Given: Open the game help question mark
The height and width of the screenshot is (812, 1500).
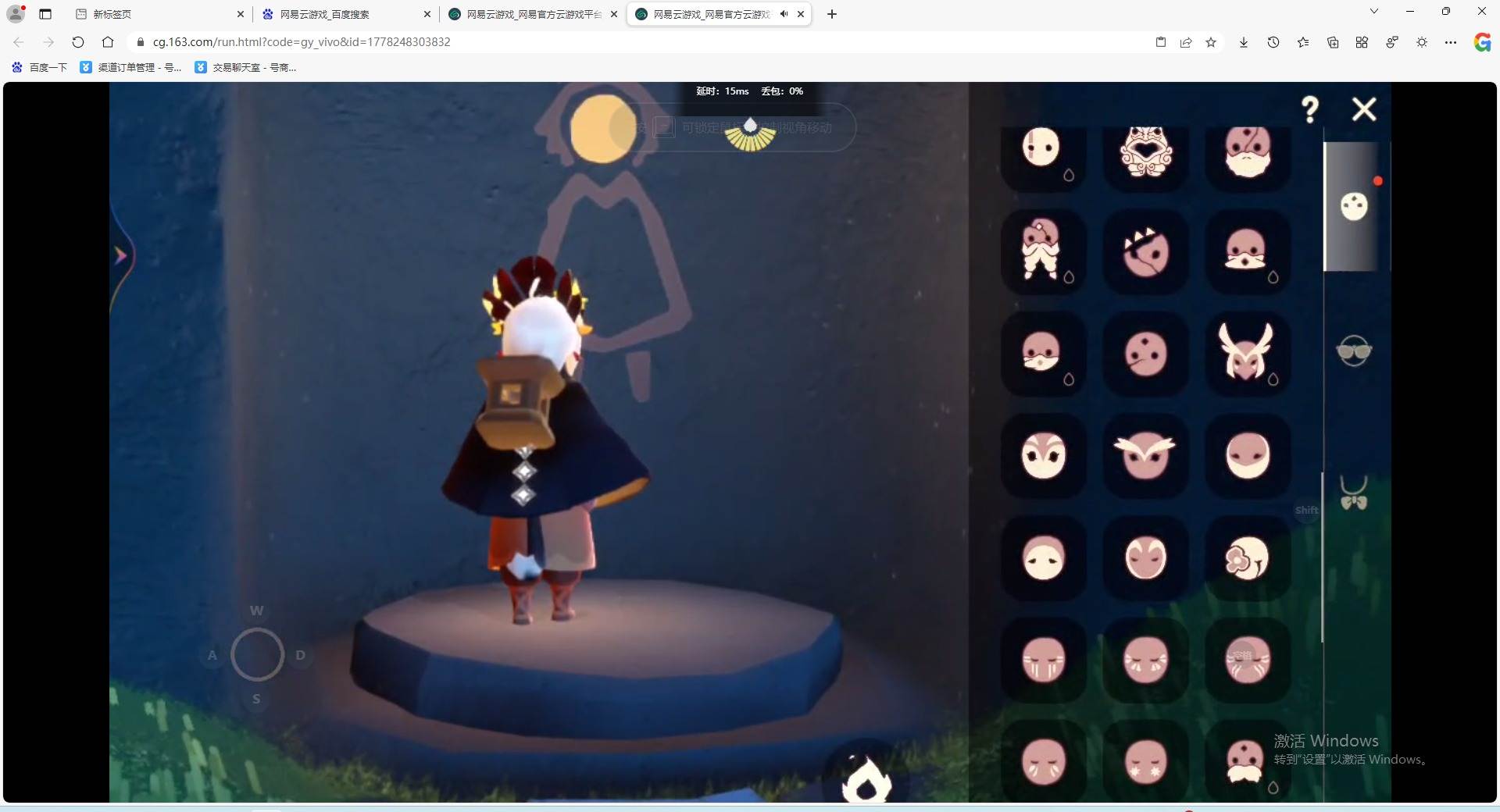Looking at the screenshot, I should (x=1310, y=109).
